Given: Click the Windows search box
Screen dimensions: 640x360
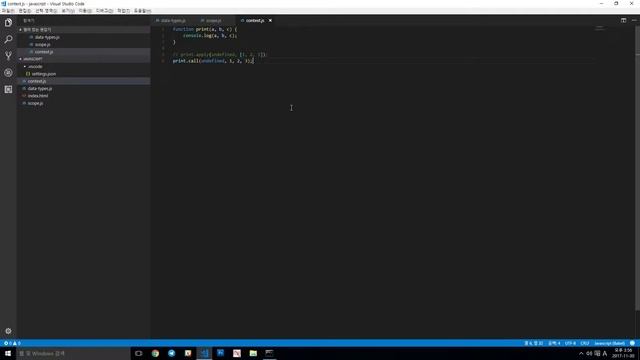Looking at the screenshot, I should (x=73, y=353).
